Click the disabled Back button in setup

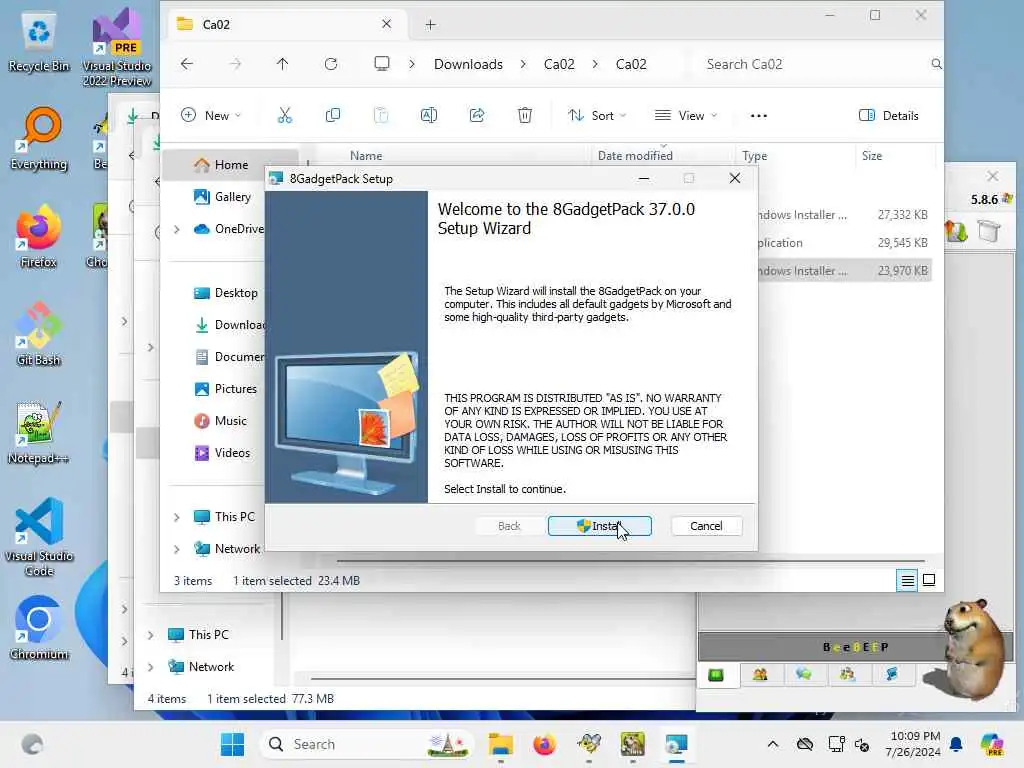(509, 526)
